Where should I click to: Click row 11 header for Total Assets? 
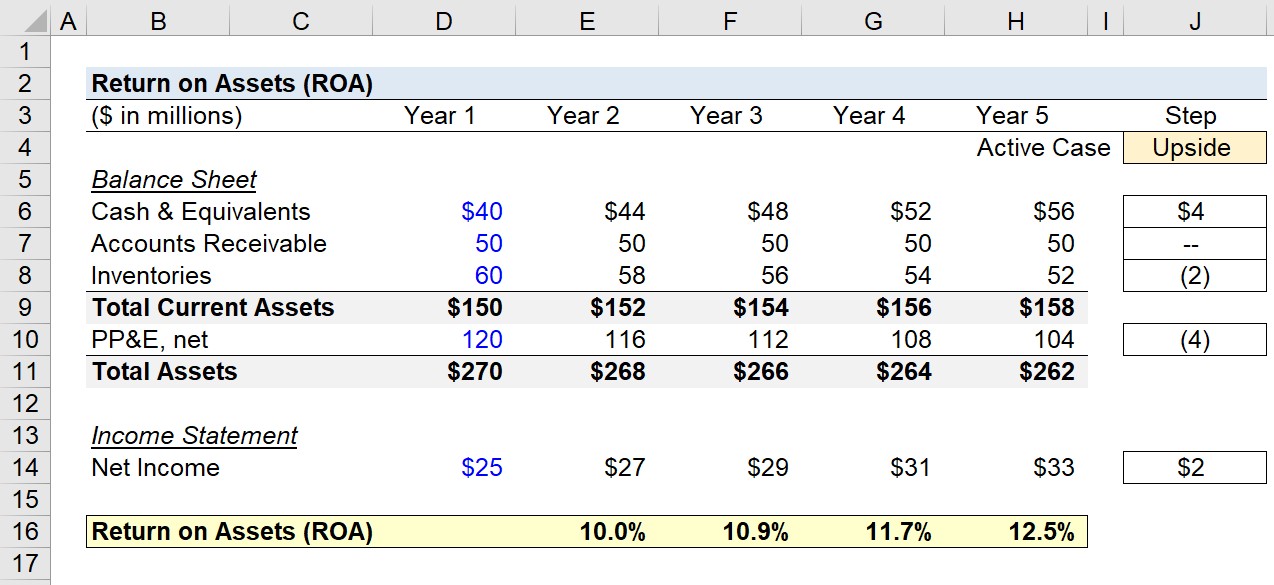(x=25, y=372)
